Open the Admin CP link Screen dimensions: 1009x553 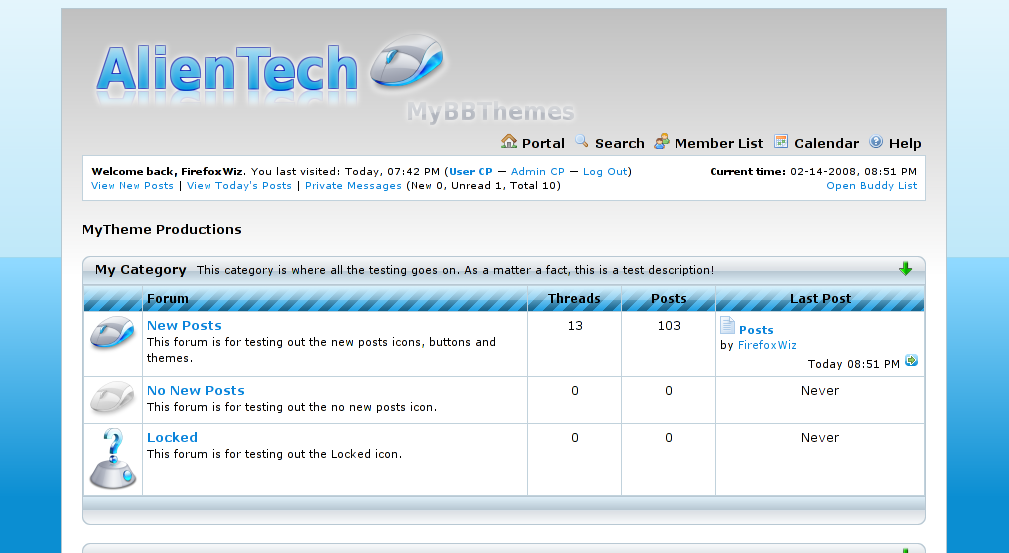click(537, 172)
